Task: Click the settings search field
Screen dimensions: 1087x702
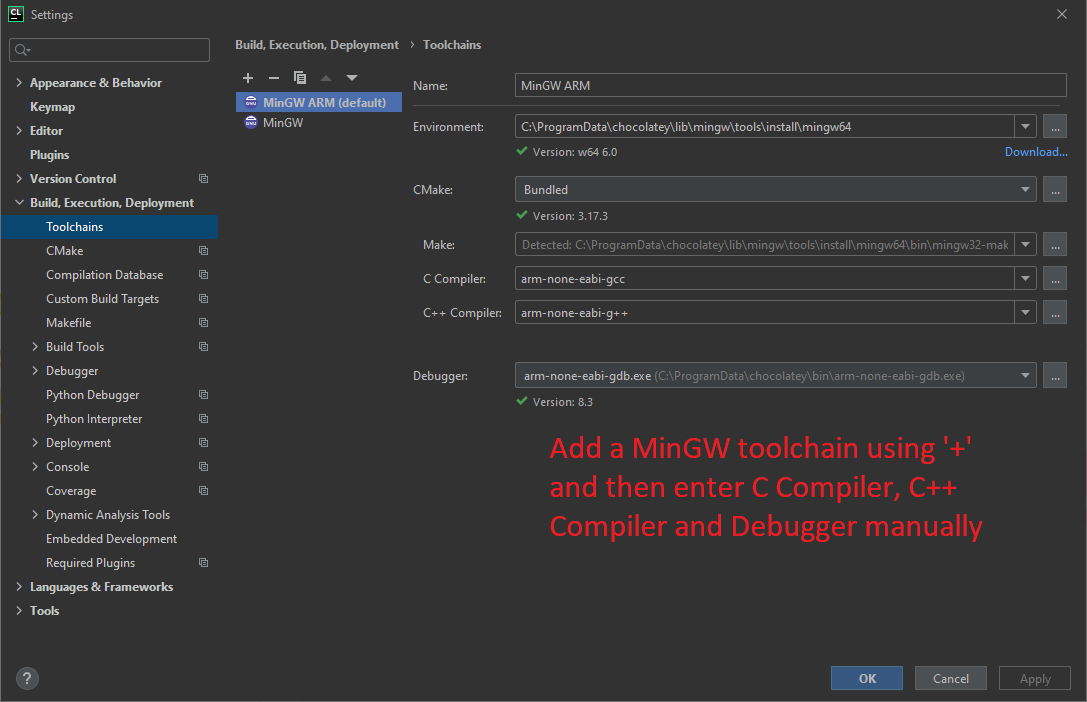Action: (x=110, y=50)
